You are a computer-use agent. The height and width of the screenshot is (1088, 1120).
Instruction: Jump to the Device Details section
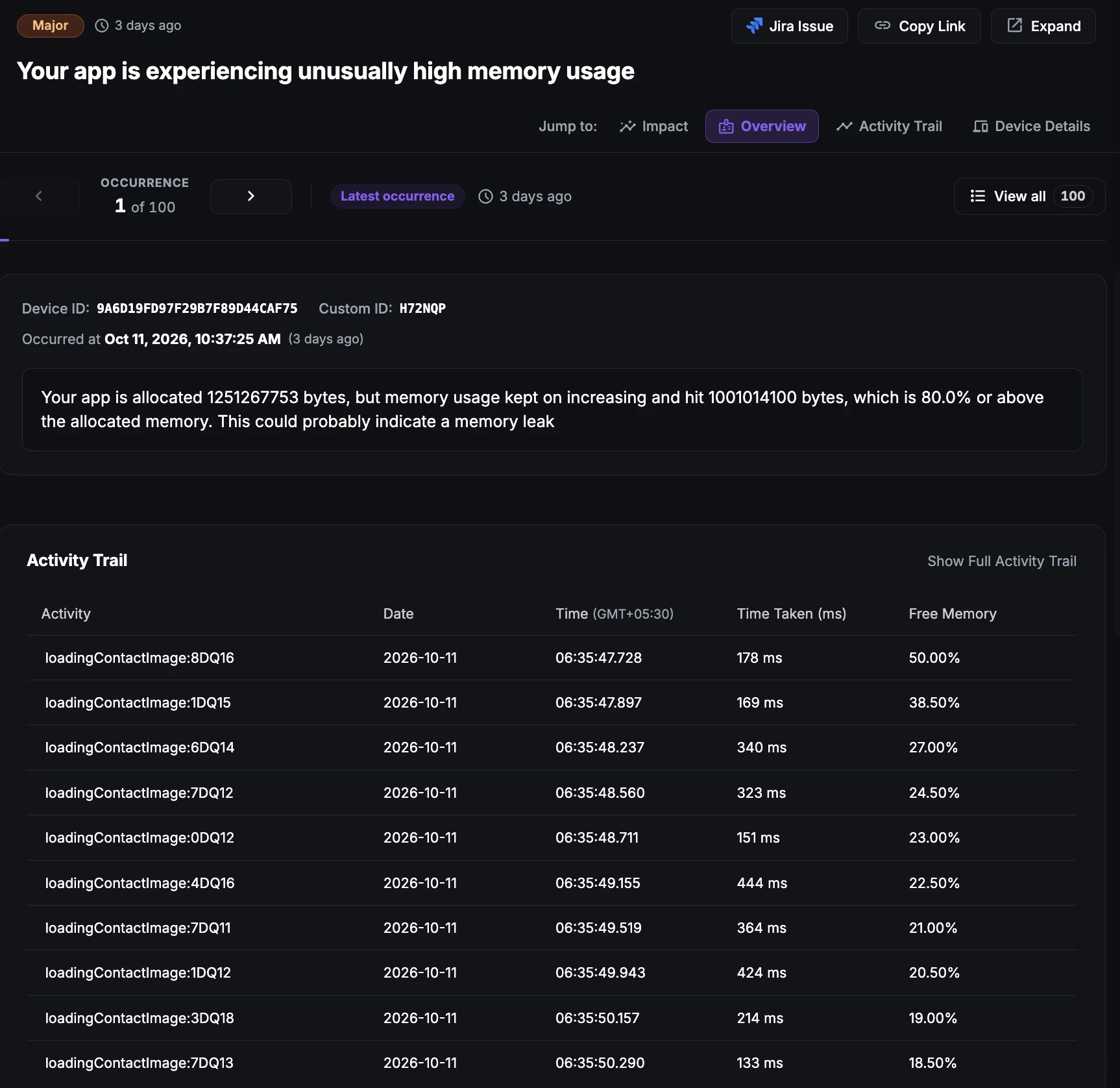tap(1031, 126)
